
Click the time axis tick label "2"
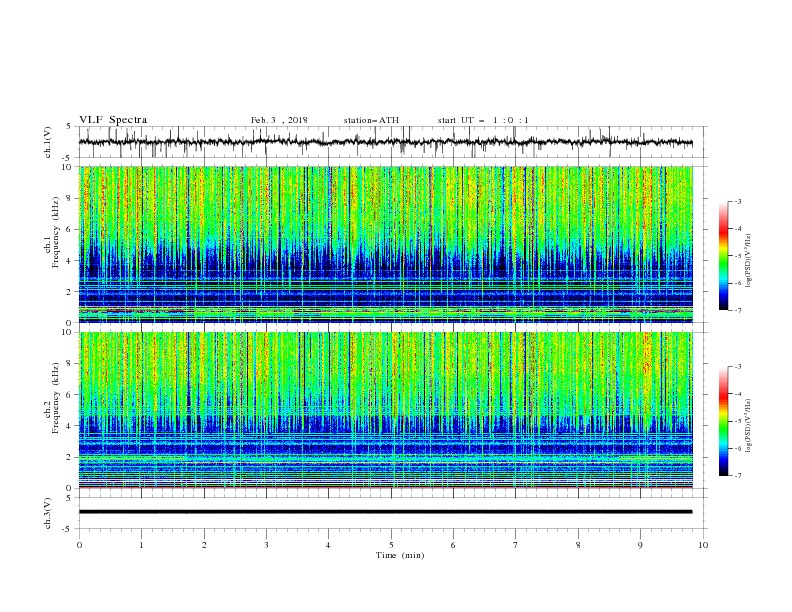coord(204,545)
